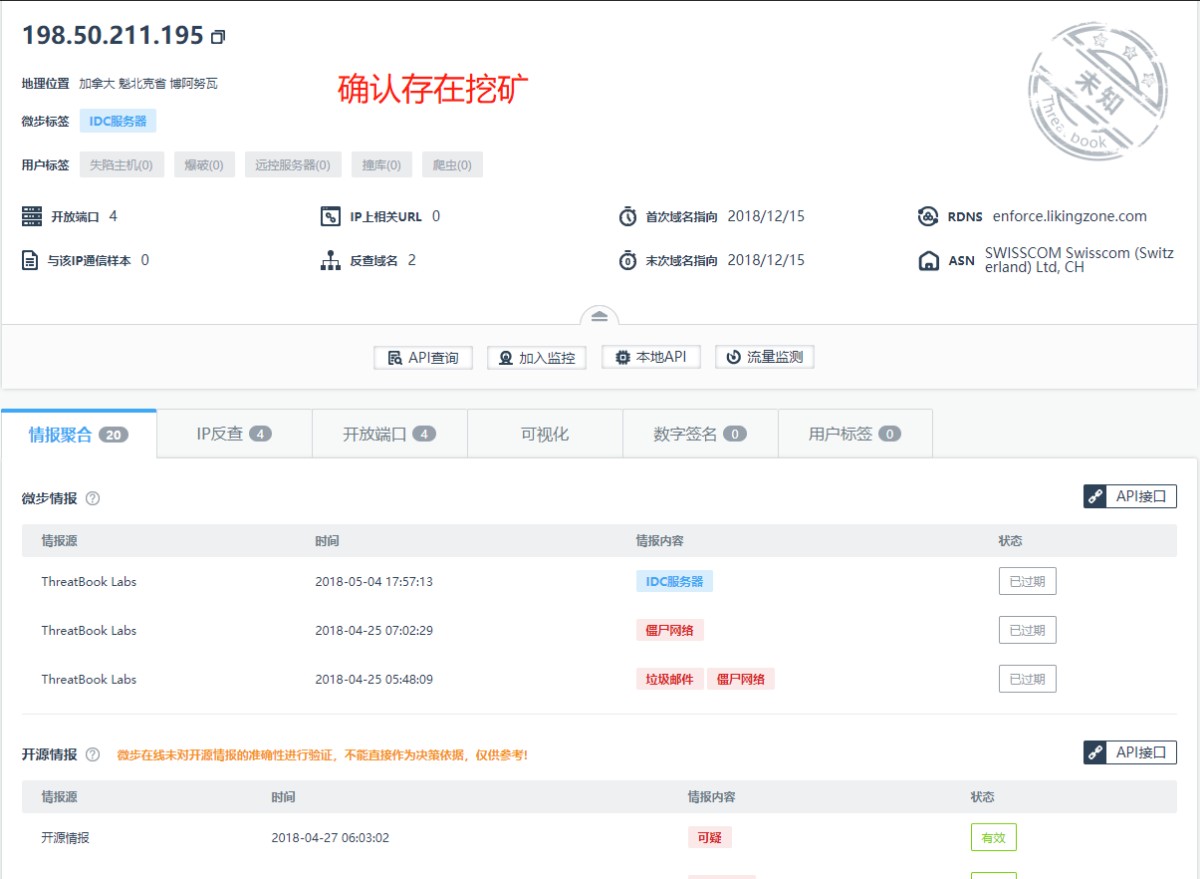Click the 垃圾邮件 tag
Viewport: 1200px width, 879px height.
tap(670, 679)
